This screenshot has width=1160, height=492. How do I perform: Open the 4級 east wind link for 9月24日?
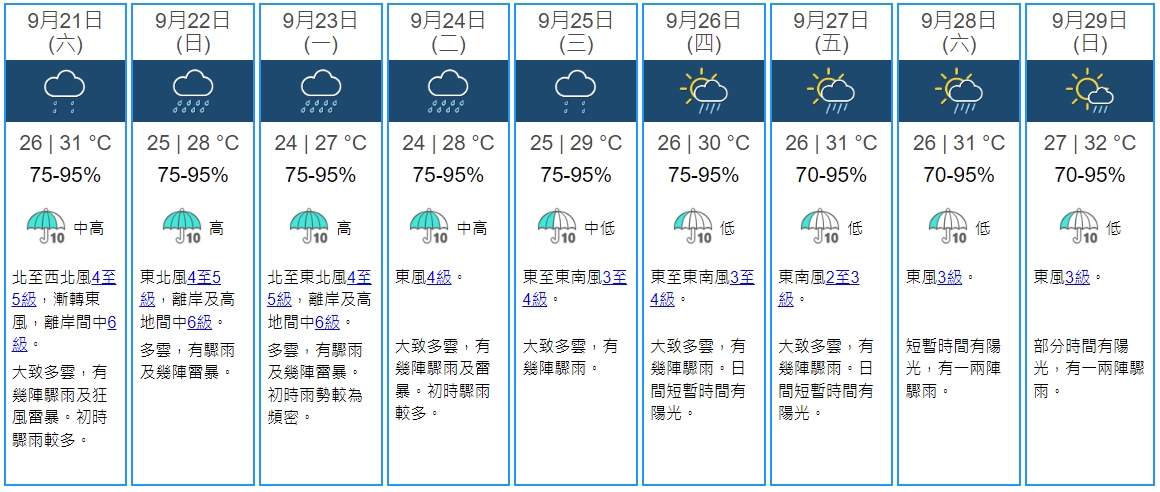coord(440,277)
